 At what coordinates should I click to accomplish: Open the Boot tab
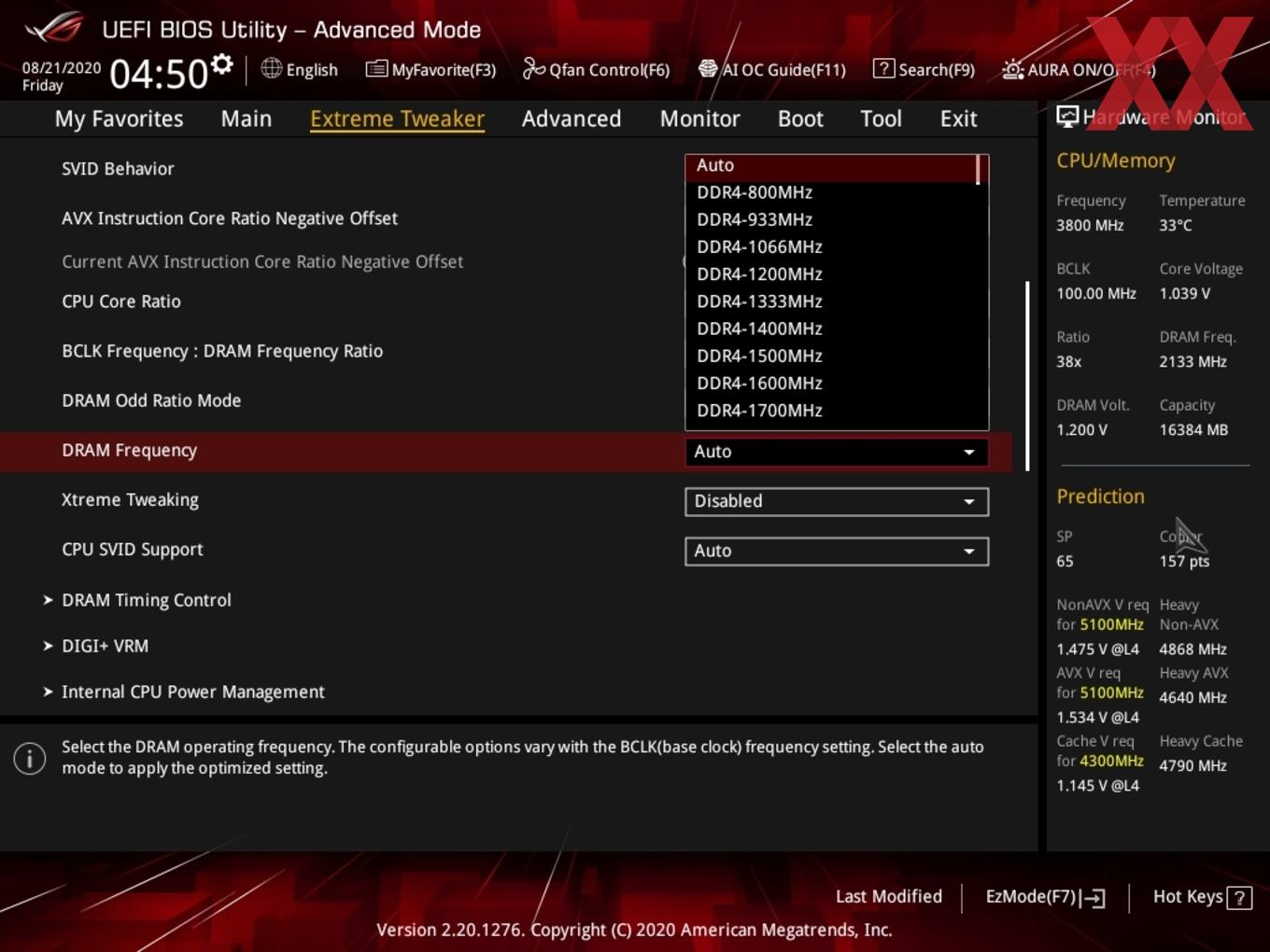800,119
